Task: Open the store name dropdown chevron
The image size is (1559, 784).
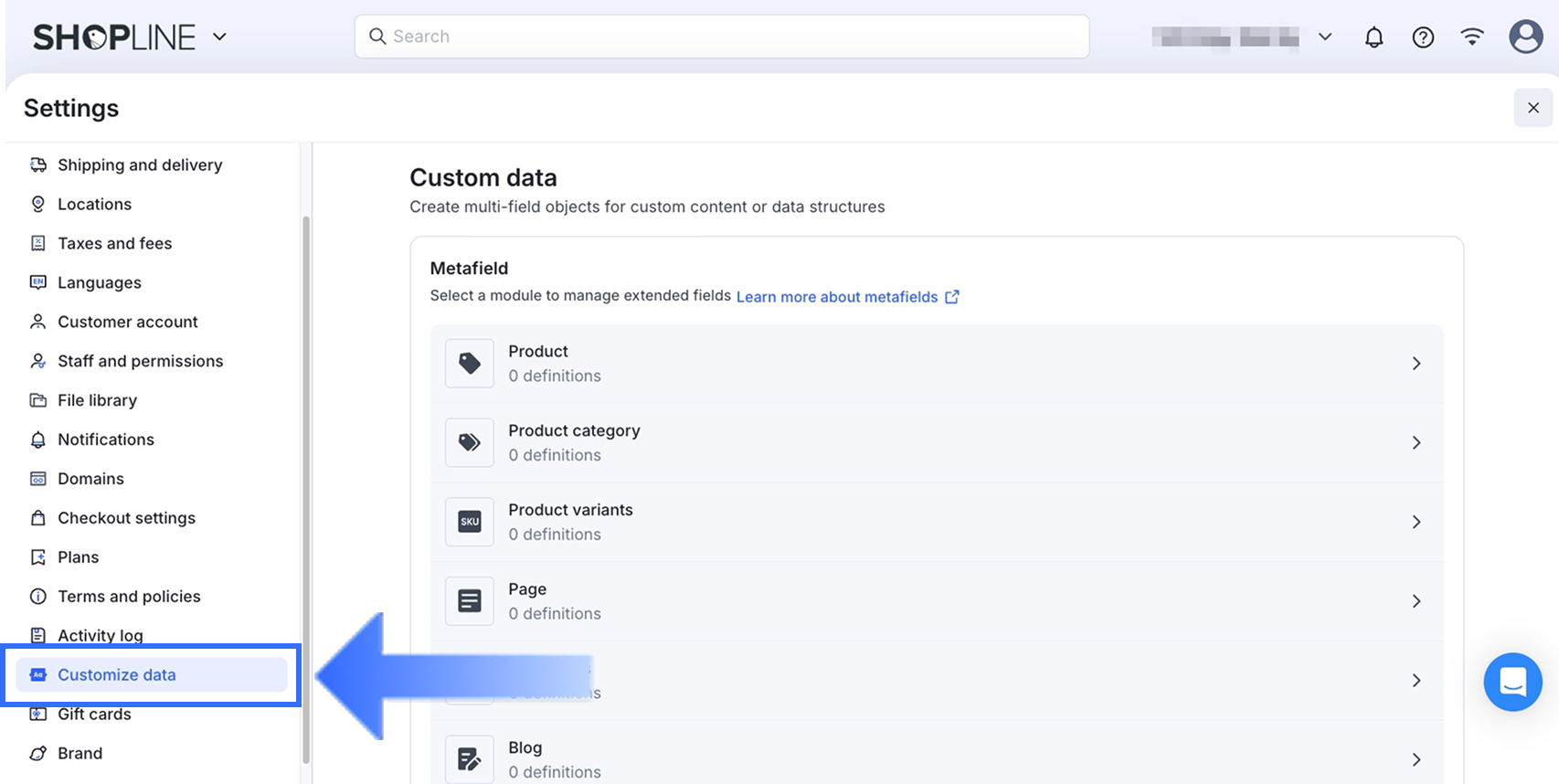Action: point(1325,37)
